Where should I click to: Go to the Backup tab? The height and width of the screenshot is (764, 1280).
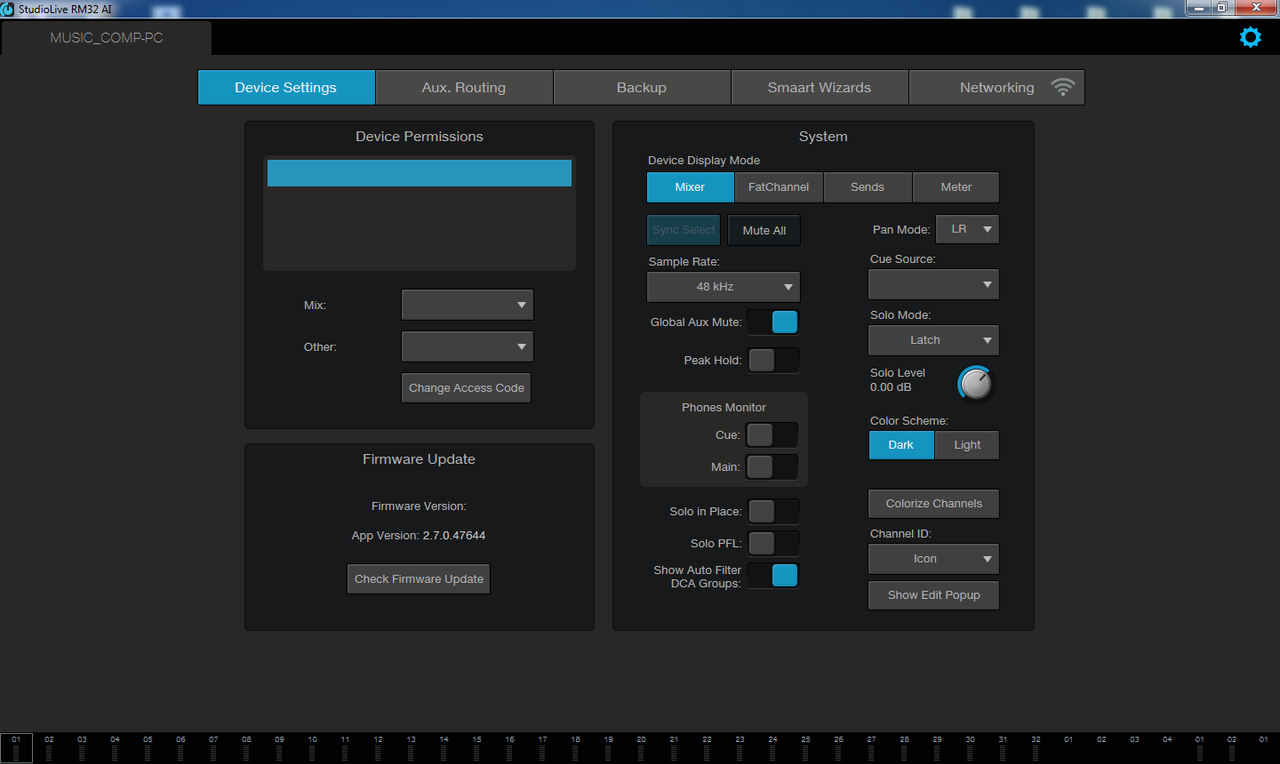click(x=642, y=87)
